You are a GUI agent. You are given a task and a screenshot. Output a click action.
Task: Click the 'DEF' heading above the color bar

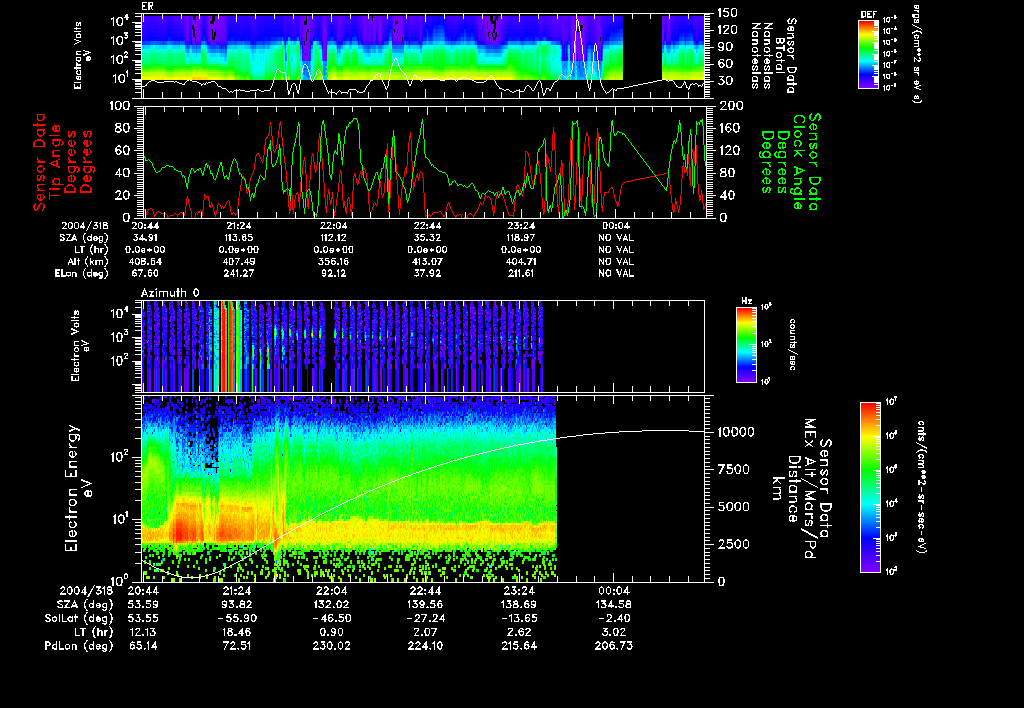[868, 14]
